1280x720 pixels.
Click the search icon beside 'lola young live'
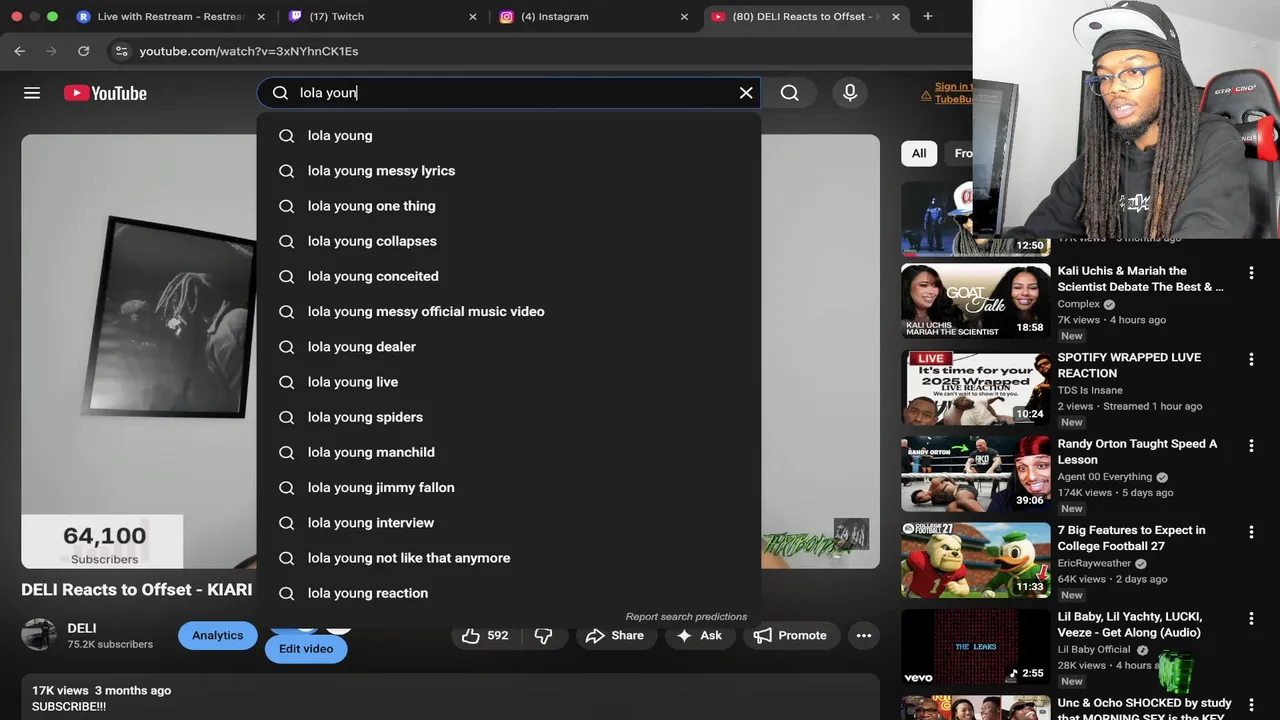[x=286, y=382]
